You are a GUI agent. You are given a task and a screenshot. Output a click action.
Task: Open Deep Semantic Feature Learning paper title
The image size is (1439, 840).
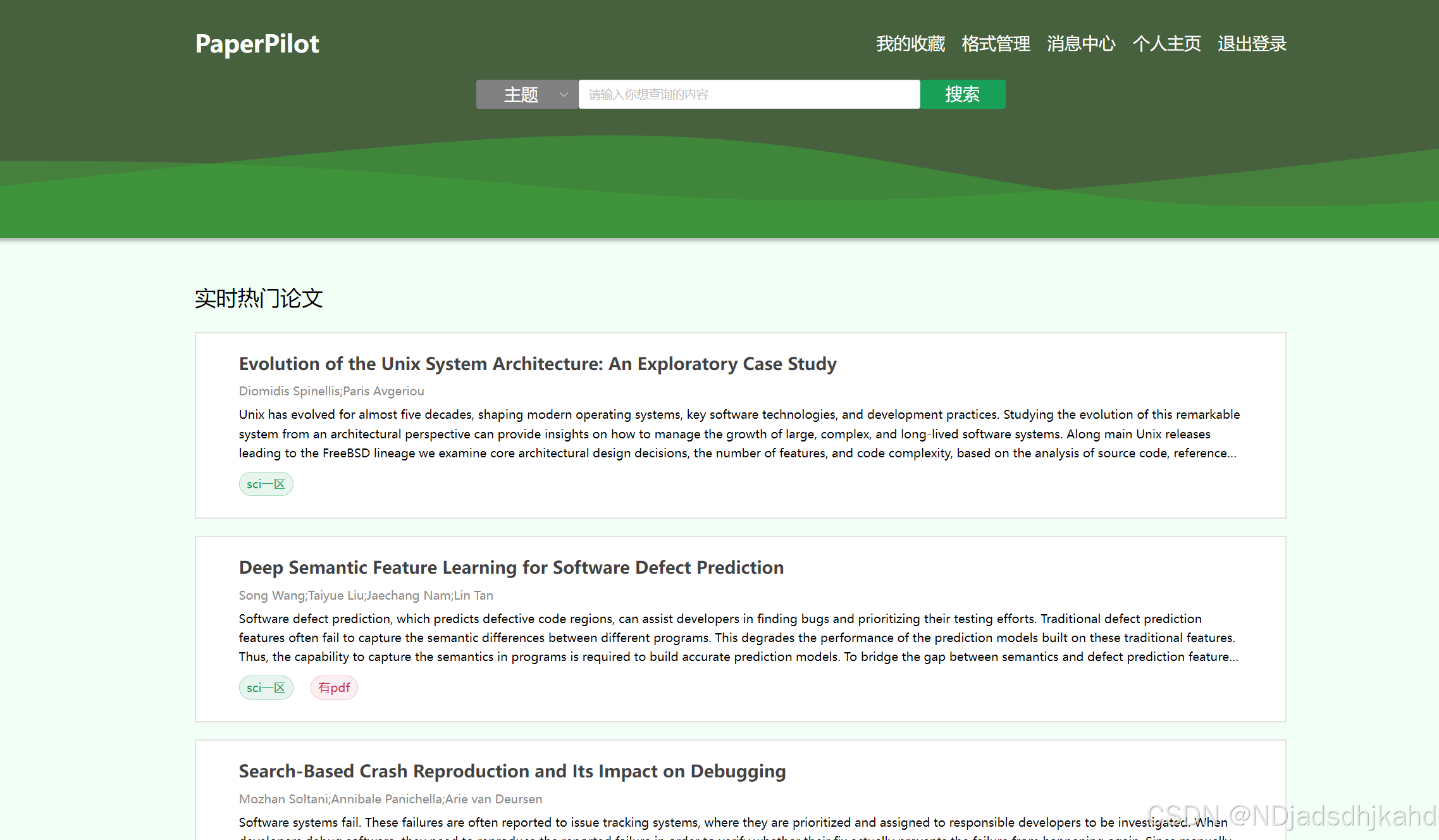[511, 567]
